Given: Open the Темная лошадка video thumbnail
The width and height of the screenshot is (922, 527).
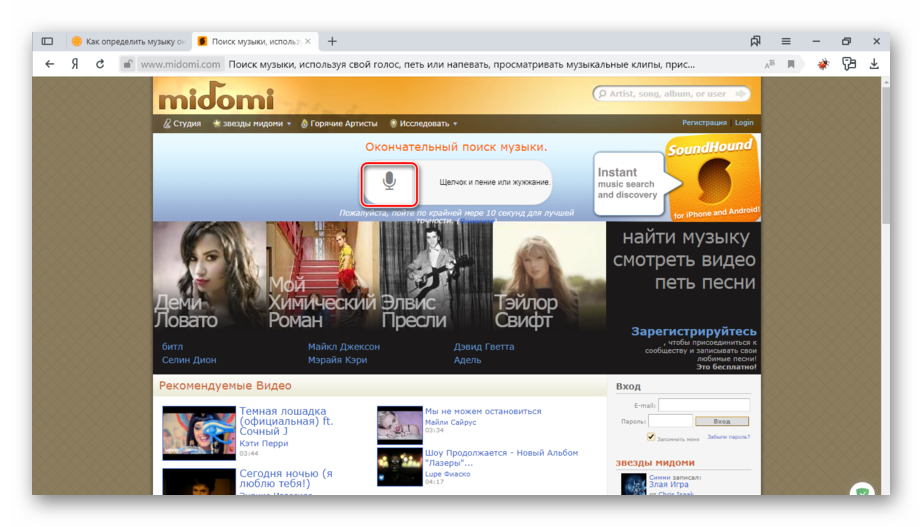Looking at the screenshot, I should click(199, 432).
